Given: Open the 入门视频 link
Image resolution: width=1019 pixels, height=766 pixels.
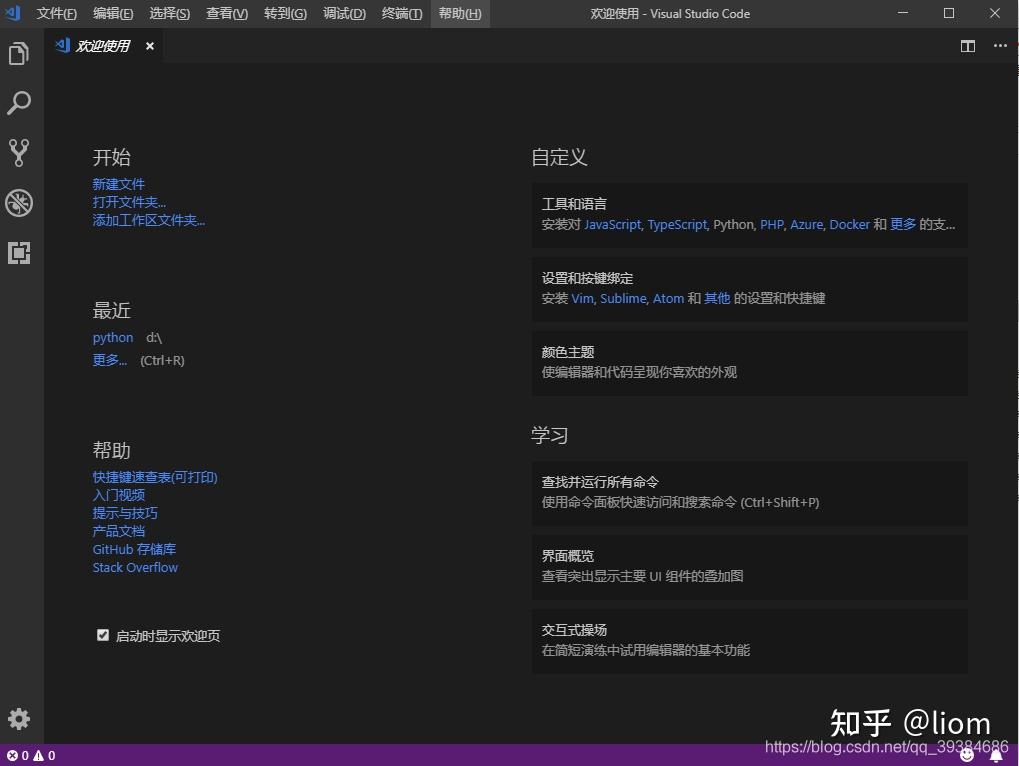Looking at the screenshot, I should pos(118,495).
